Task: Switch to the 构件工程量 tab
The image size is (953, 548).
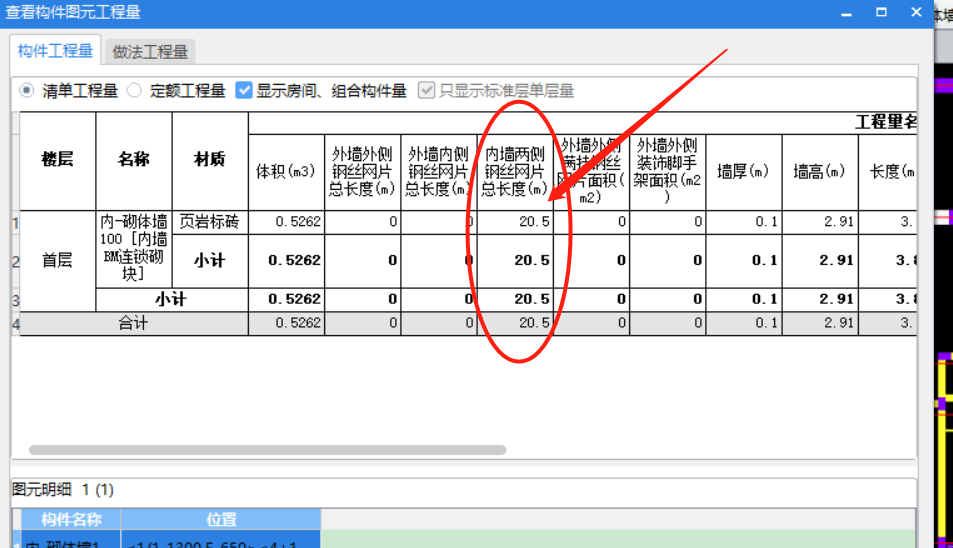Action: tap(55, 51)
